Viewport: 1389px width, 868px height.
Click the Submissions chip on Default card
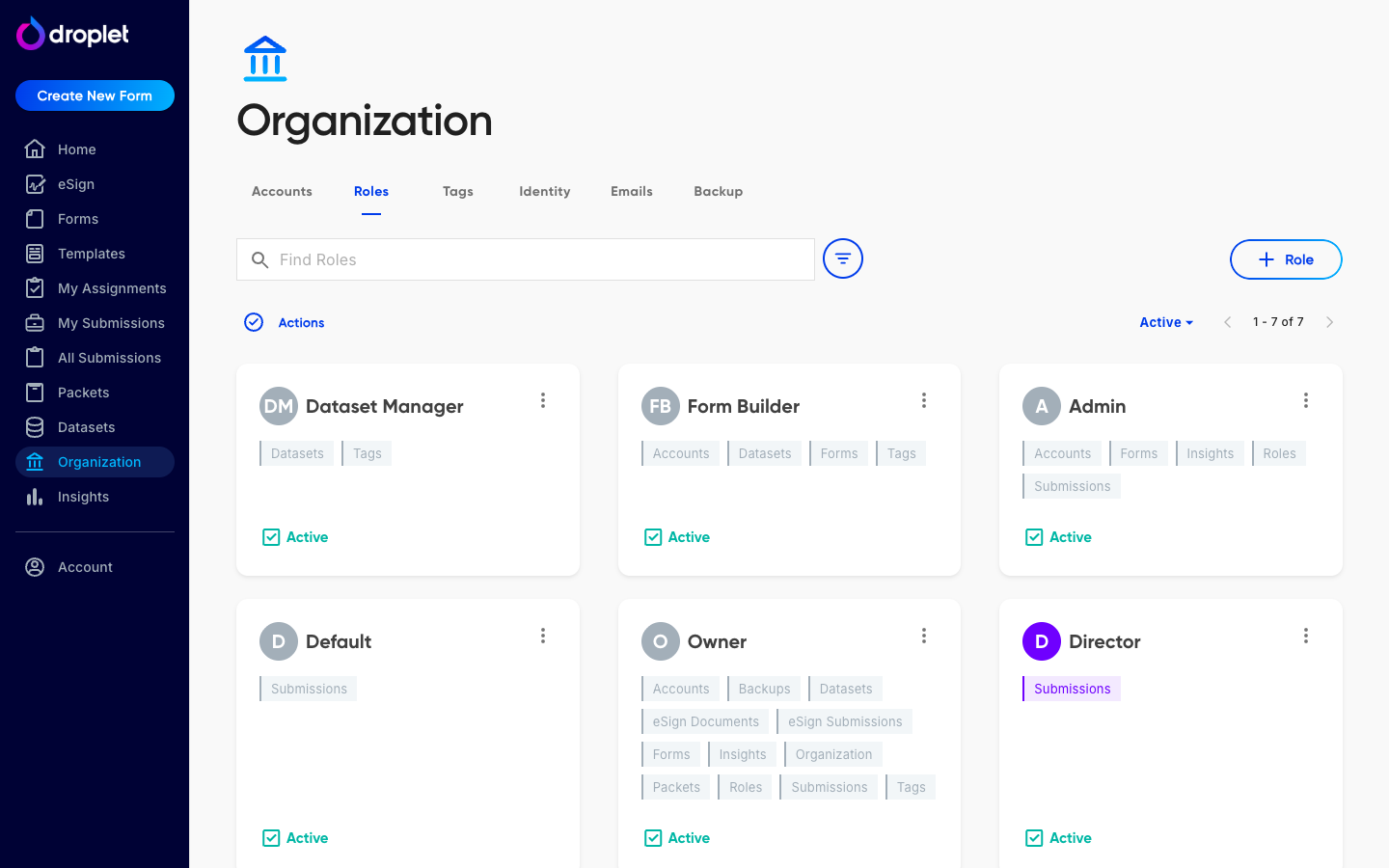click(x=309, y=689)
